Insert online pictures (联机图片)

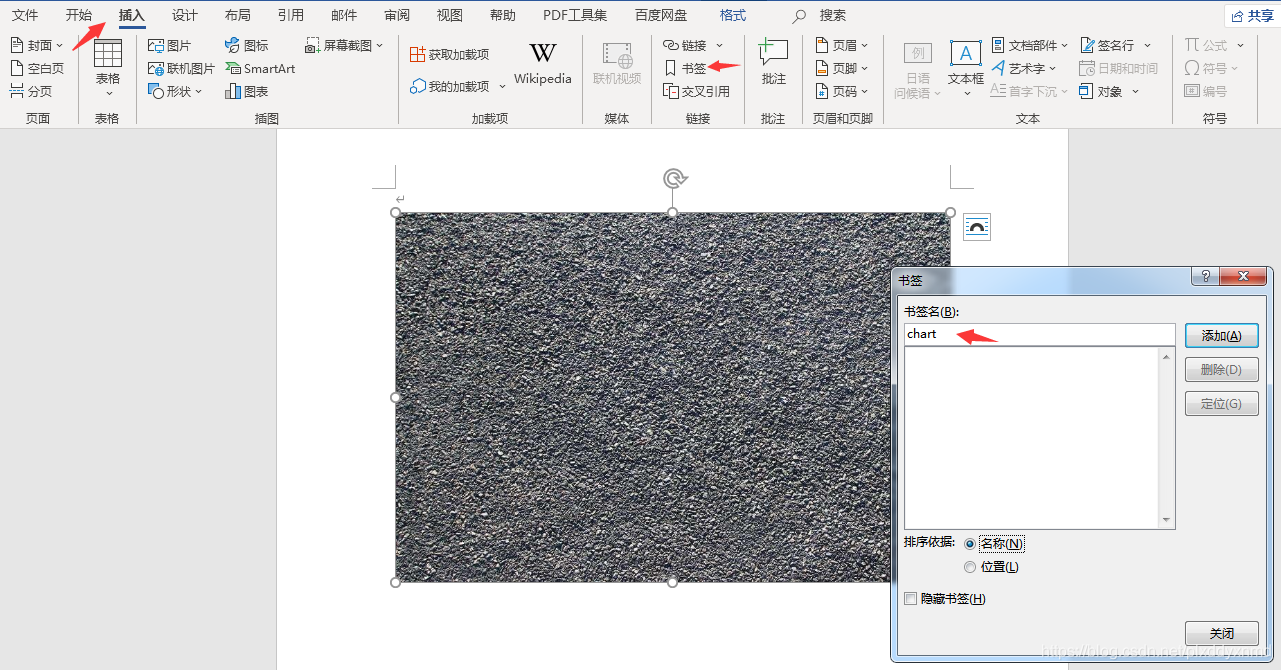181,69
